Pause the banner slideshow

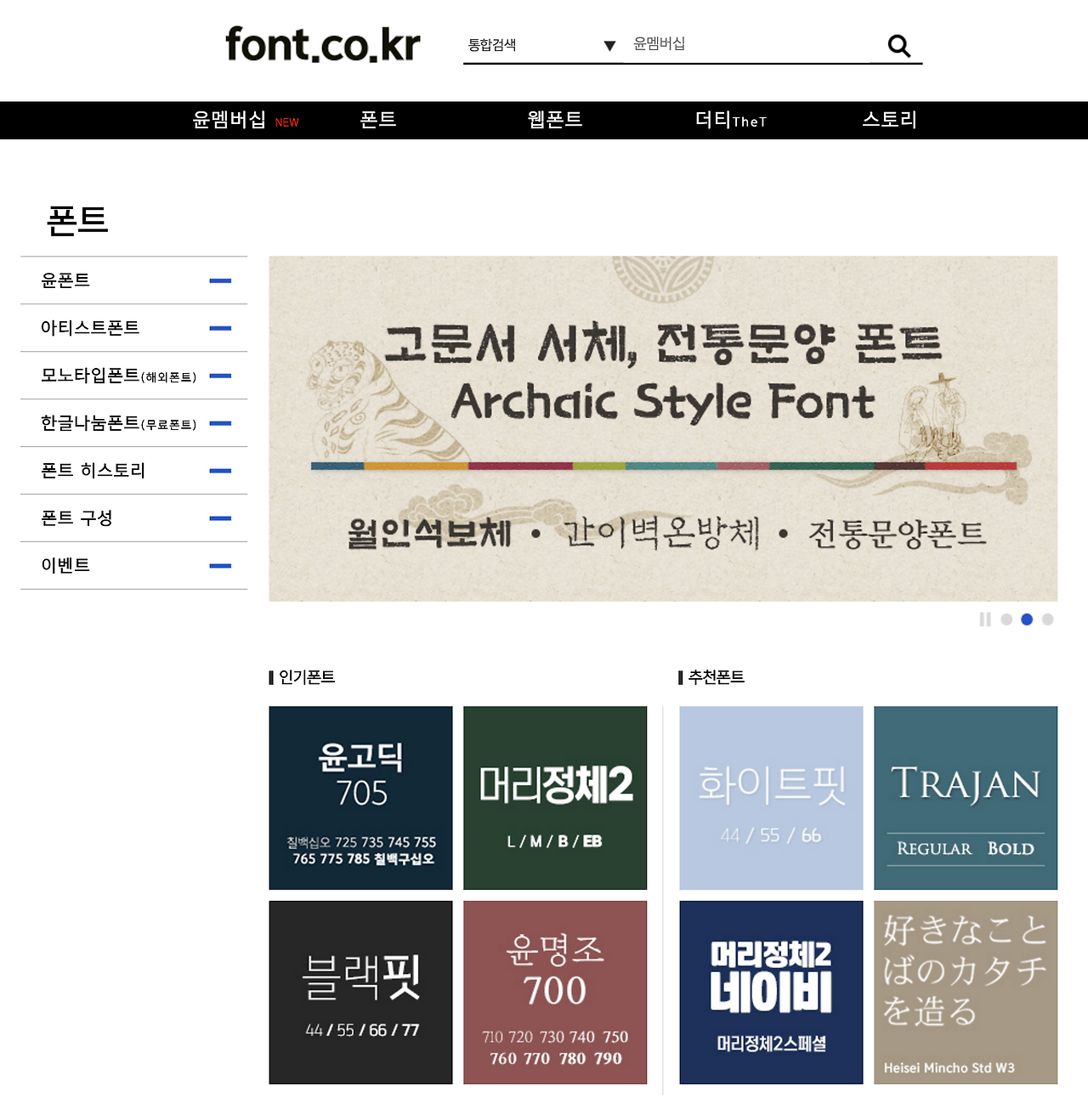(x=985, y=619)
